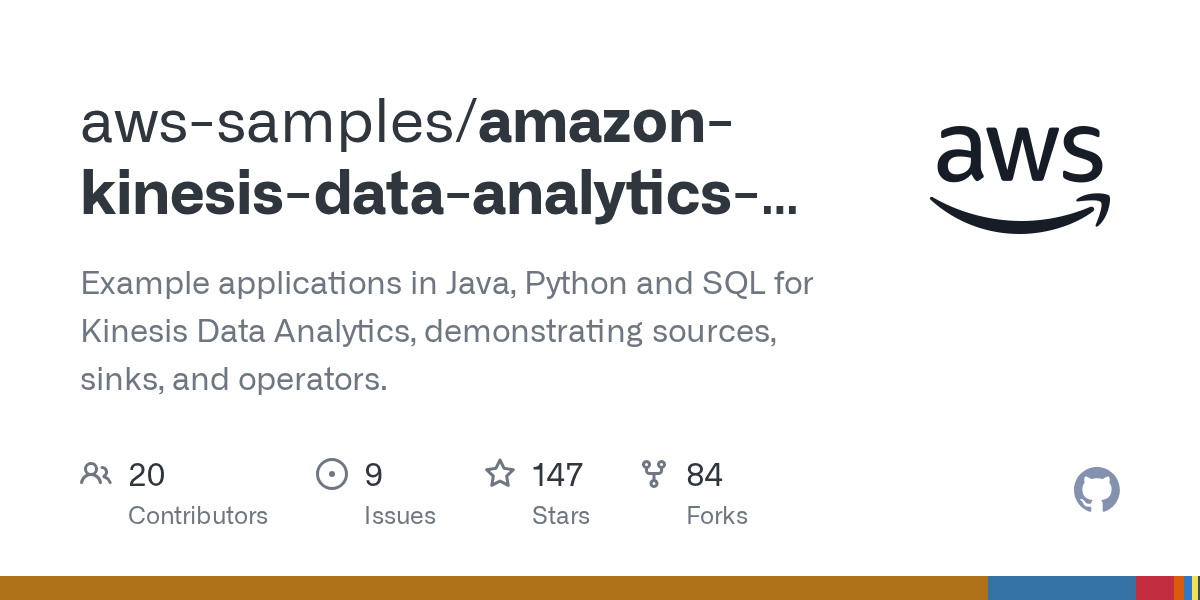
Task: Click the red segment of language bar
Action: point(1154,588)
